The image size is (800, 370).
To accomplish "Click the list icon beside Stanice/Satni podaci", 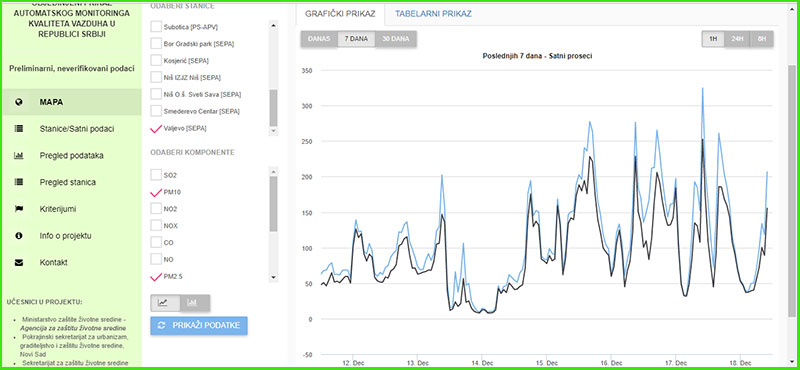I will [19, 129].
